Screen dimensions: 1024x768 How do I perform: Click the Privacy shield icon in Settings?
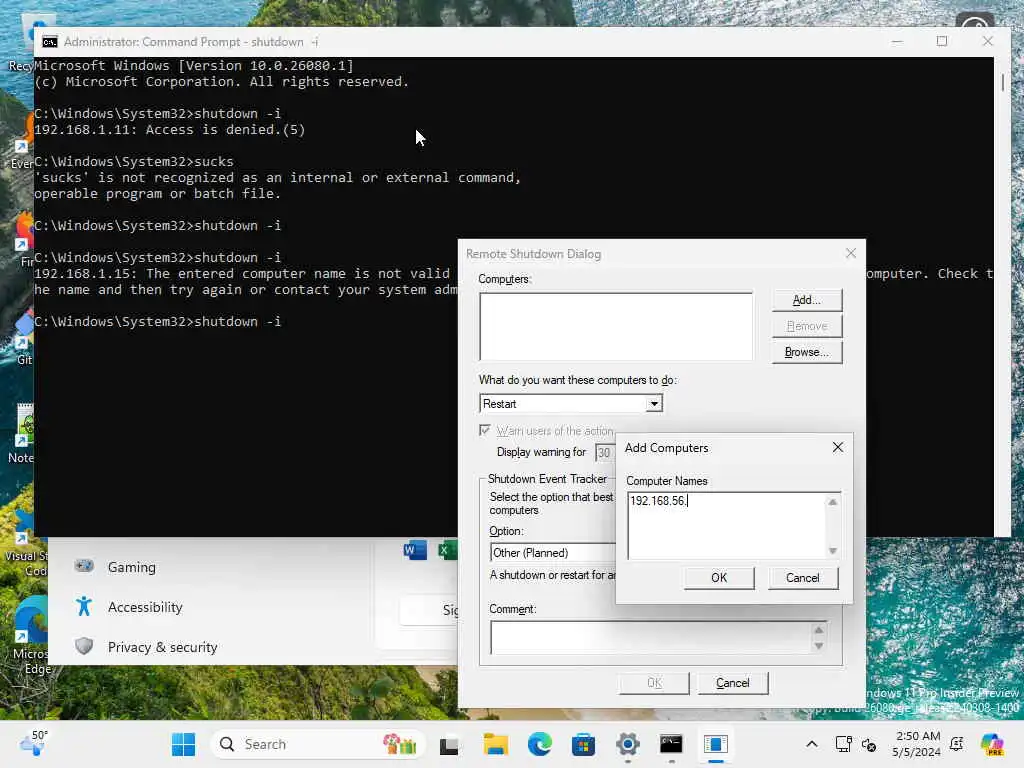(84, 647)
